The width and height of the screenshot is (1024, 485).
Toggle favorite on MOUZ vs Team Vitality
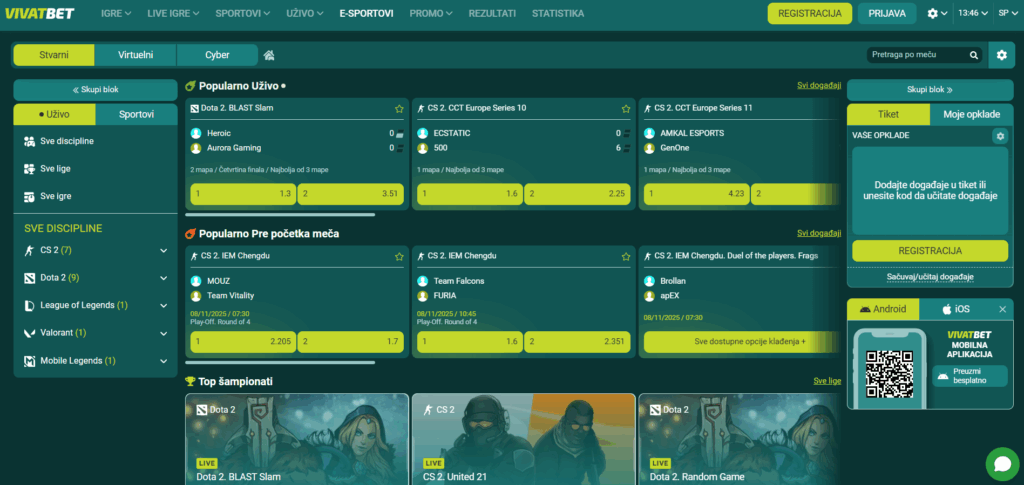tap(399, 256)
